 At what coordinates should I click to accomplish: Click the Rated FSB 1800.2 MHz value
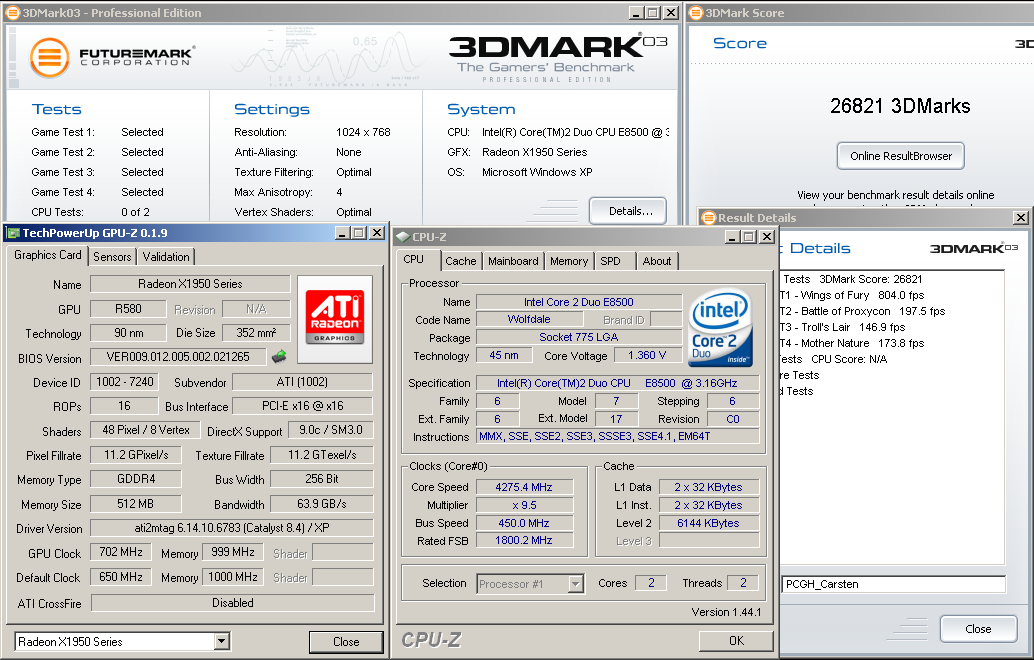(x=524, y=540)
